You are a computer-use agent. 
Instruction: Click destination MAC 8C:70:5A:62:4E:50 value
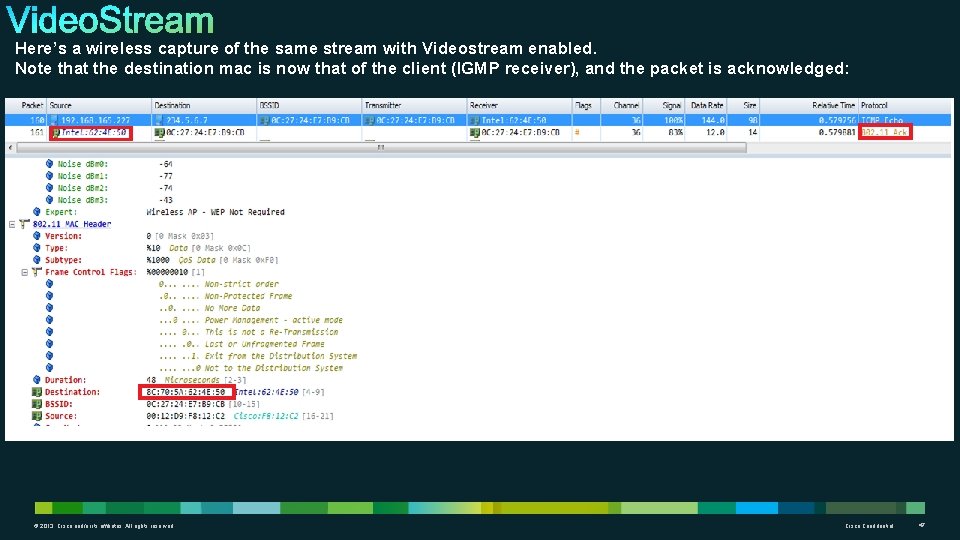186,392
